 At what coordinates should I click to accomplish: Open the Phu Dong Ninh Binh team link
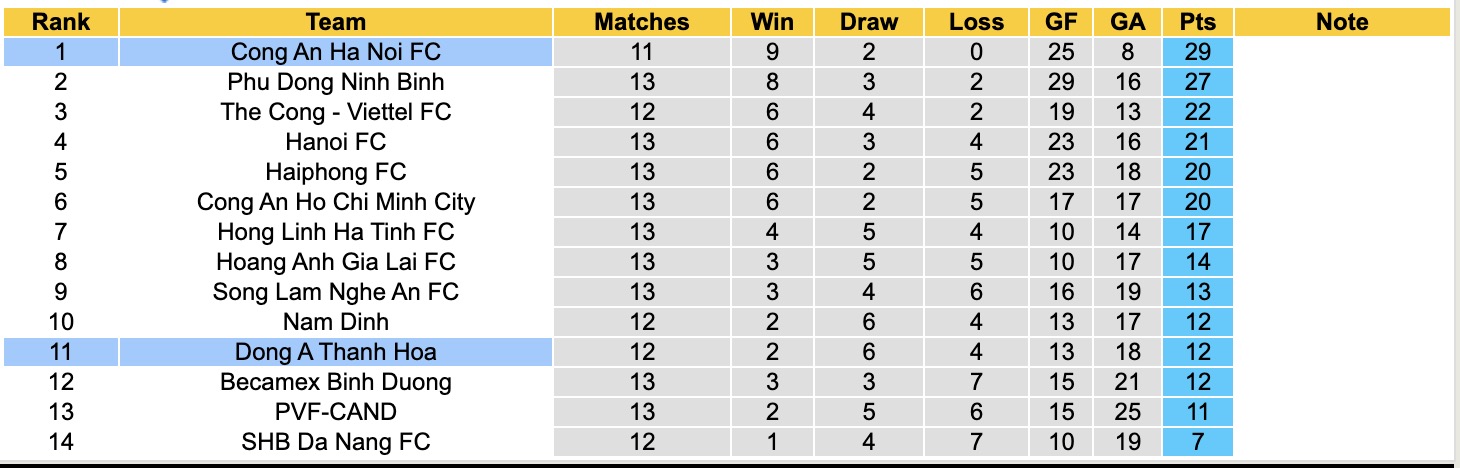pos(336,82)
